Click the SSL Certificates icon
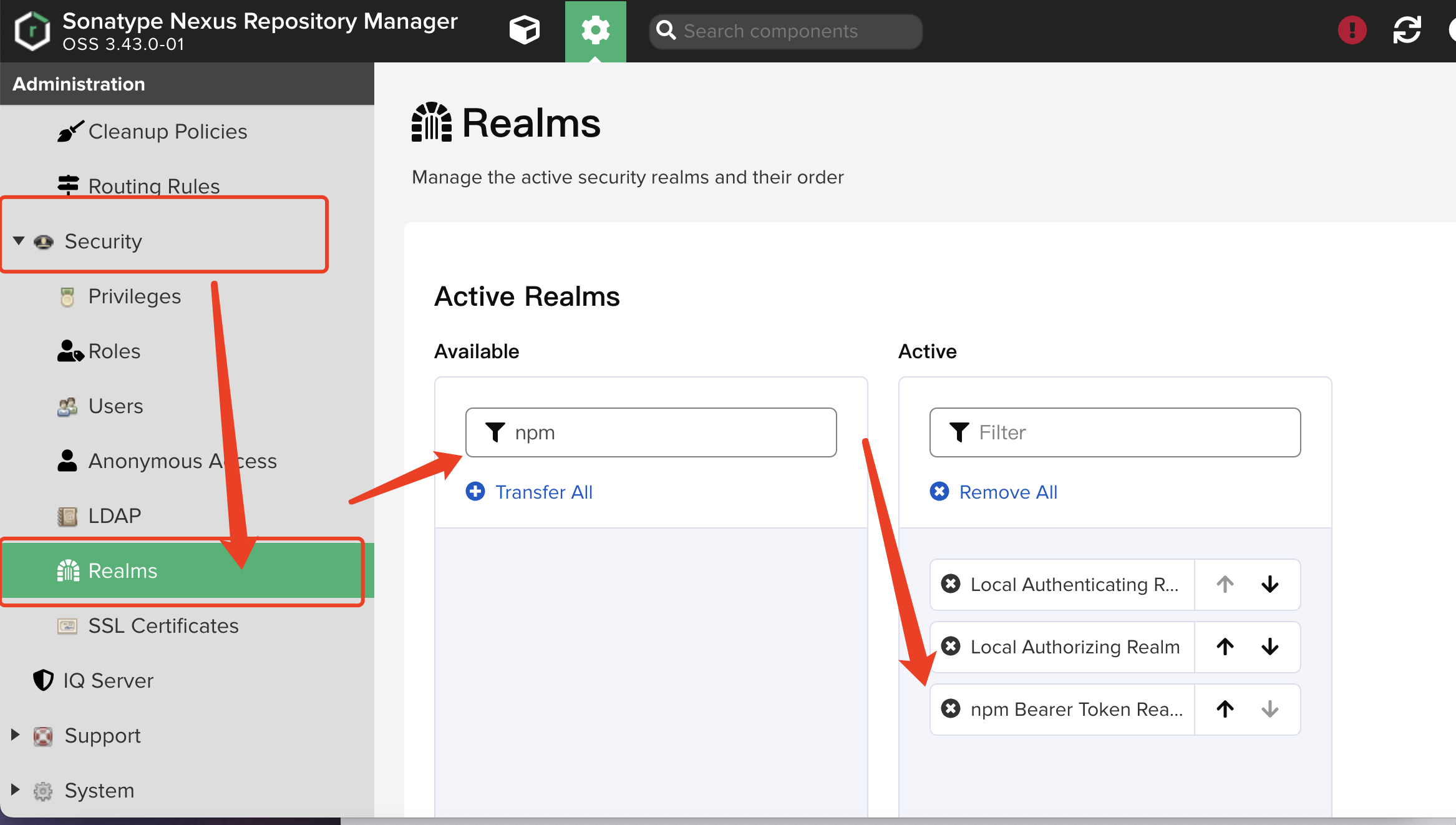 (x=67, y=626)
